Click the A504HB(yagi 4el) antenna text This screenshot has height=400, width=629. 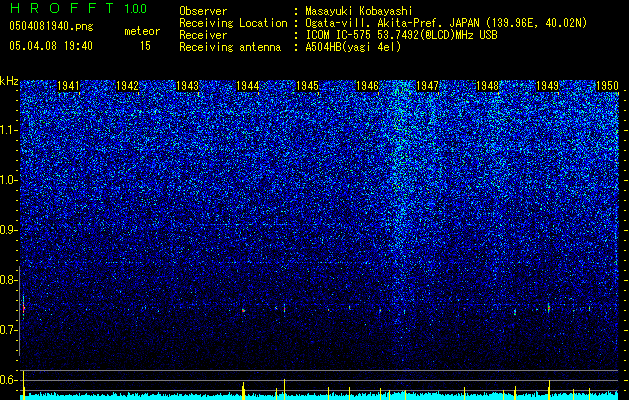(x=353, y=47)
